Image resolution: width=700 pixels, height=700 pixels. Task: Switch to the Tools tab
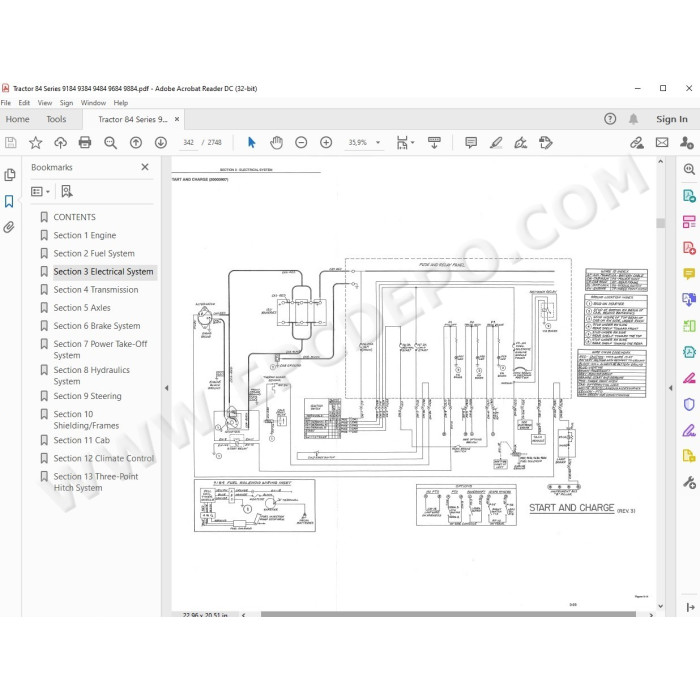tap(56, 119)
